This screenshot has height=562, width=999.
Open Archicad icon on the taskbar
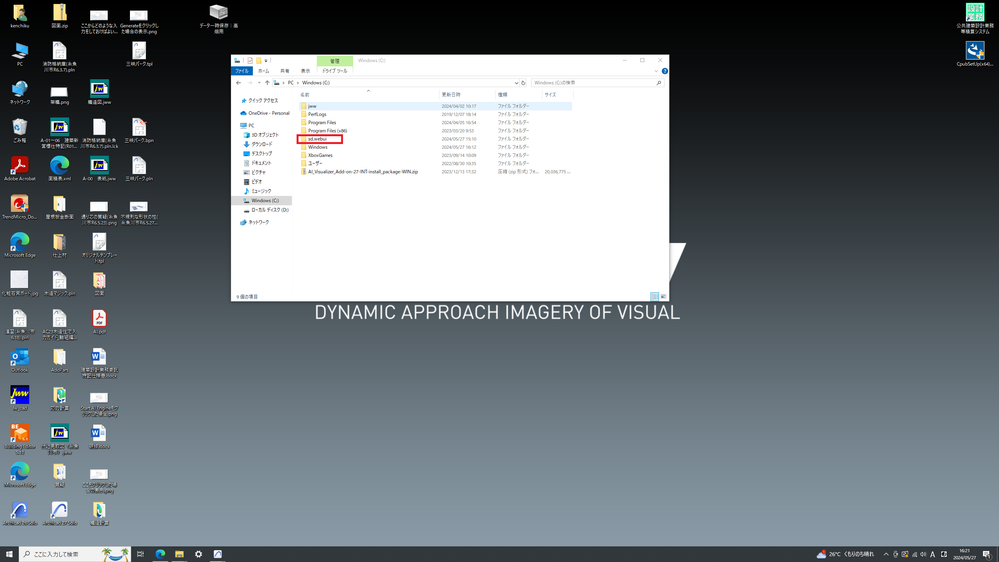point(217,554)
